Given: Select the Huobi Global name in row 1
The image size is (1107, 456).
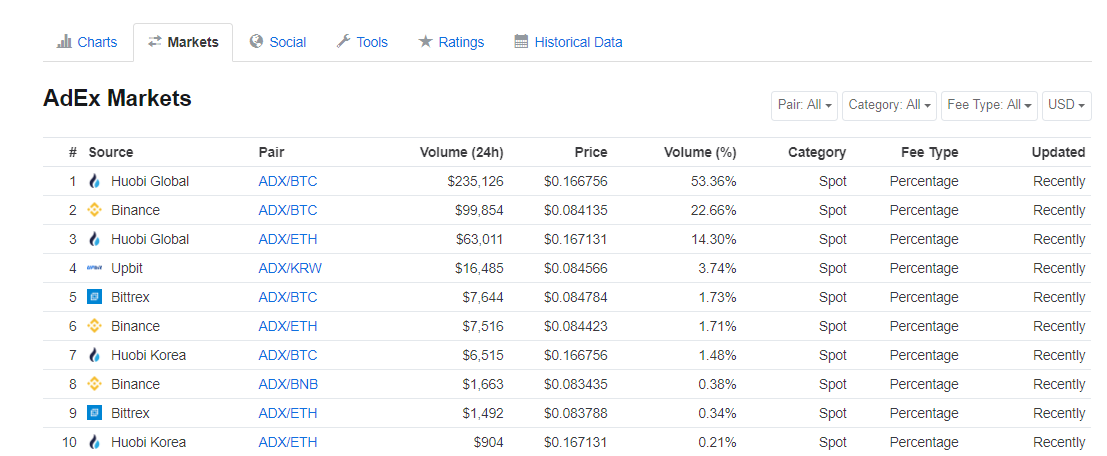Looking at the screenshot, I should click(x=150, y=181).
